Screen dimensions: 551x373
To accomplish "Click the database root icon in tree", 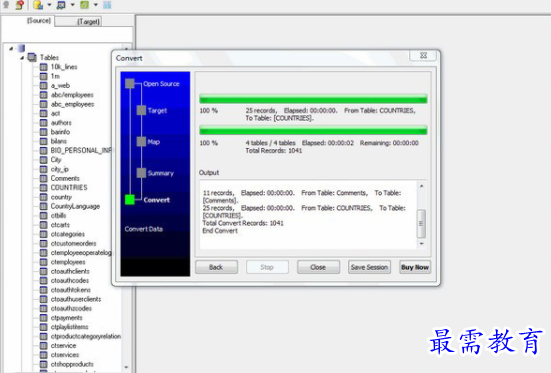I will [21, 48].
